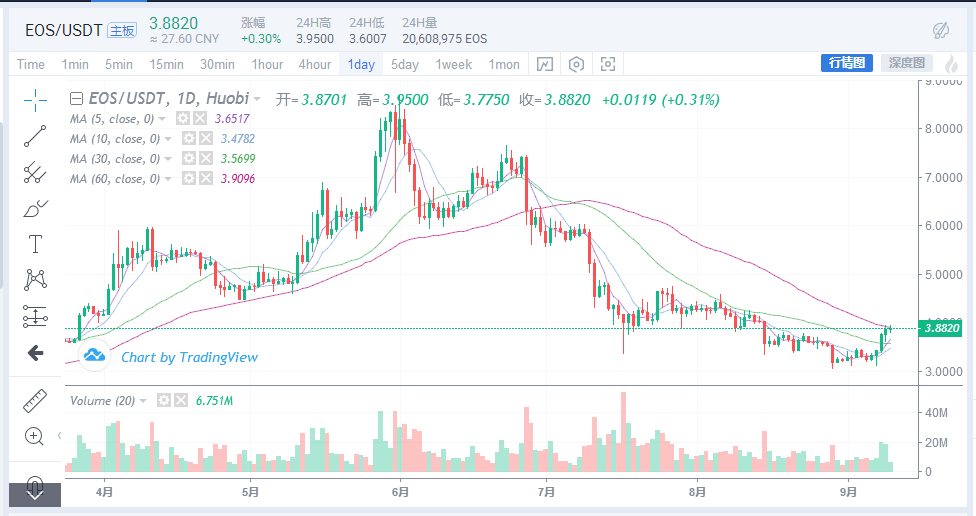This screenshot has width=976, height=516.
Task: Click the 行情图 market chart button
Action: pyautogui.click(x=847, y=63)
